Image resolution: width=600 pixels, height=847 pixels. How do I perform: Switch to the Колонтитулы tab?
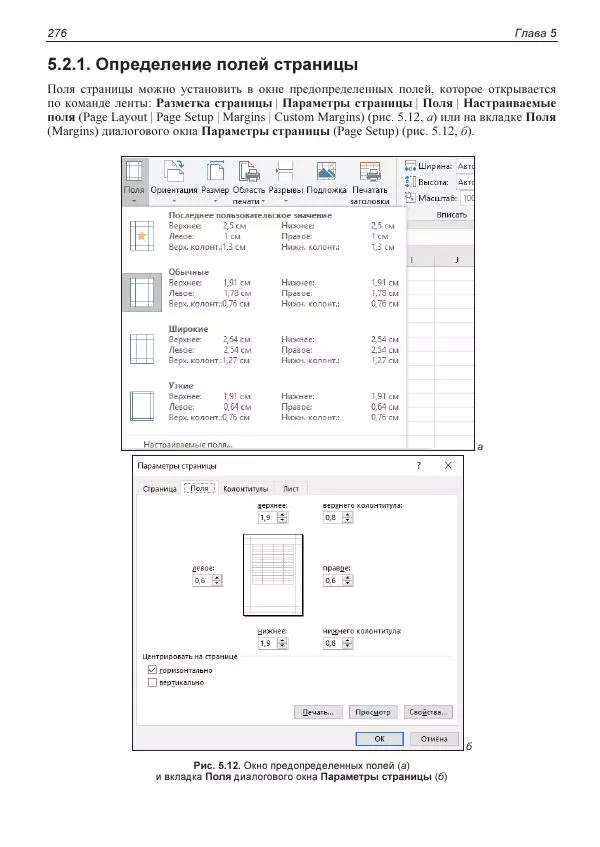coord(245,489)
